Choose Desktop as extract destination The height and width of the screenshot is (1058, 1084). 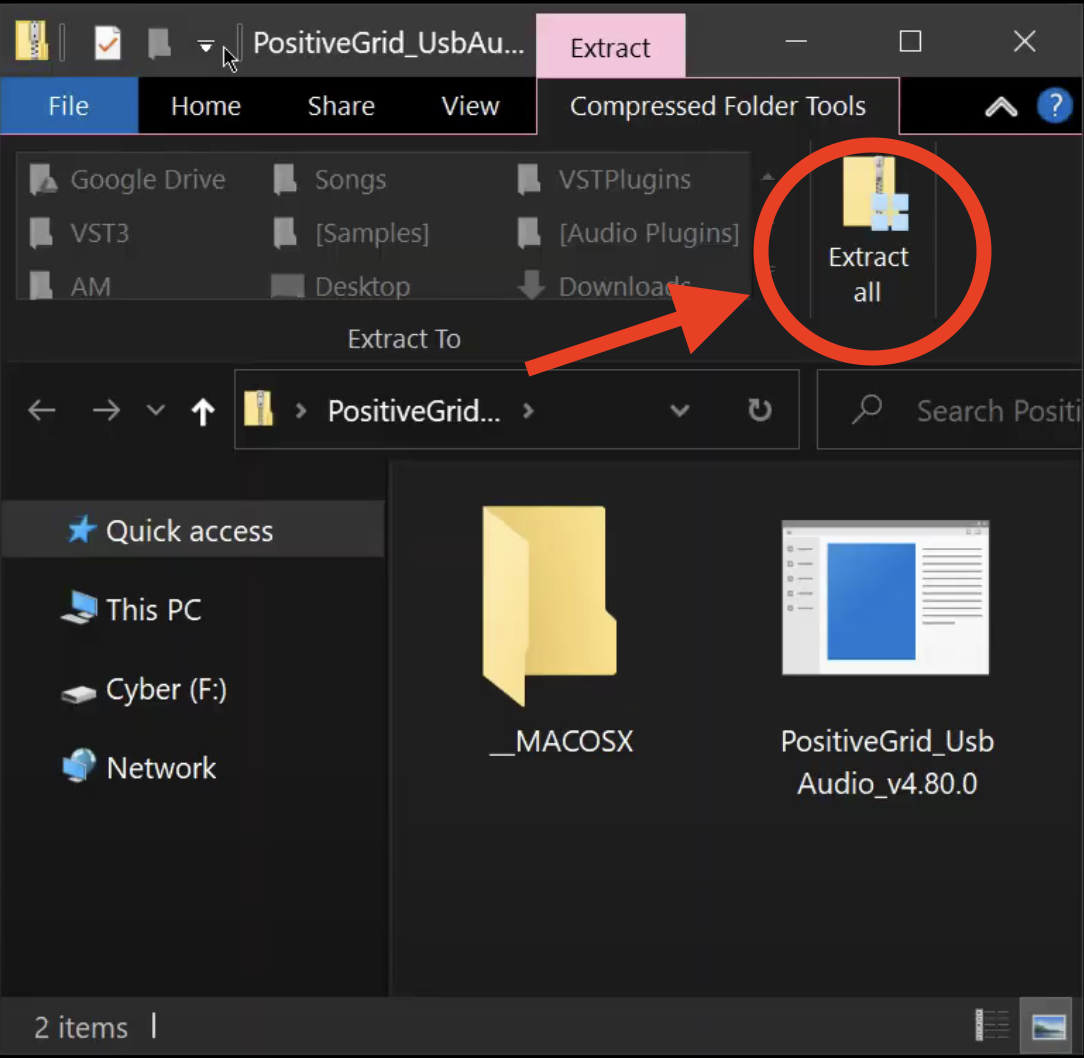[341, 286]
